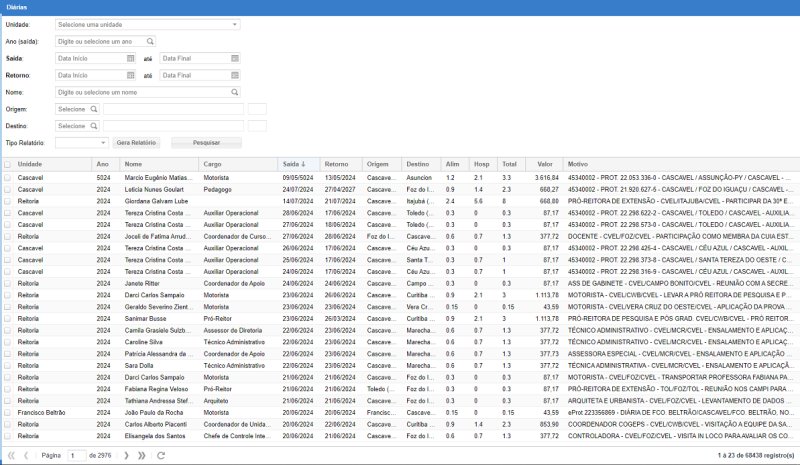Refresh the grid with reload icon
The width and height of the screenshot is (800, 465).
point(161,456)
